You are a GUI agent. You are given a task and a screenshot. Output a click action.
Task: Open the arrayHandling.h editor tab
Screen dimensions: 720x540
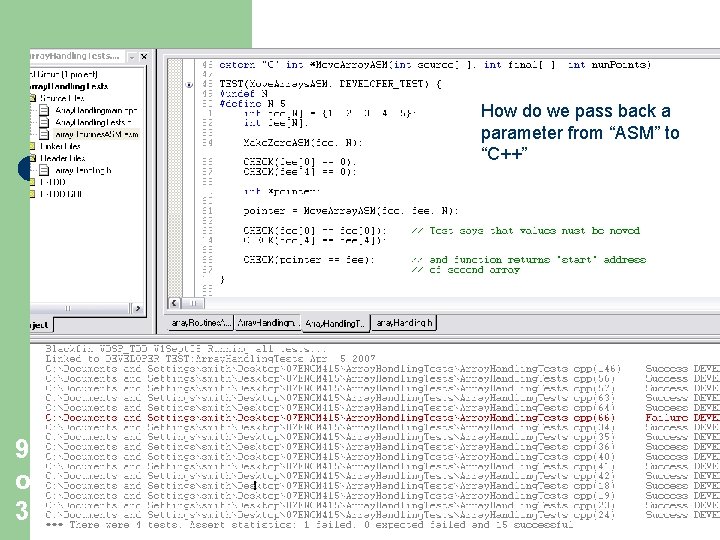tap(404, 323)
